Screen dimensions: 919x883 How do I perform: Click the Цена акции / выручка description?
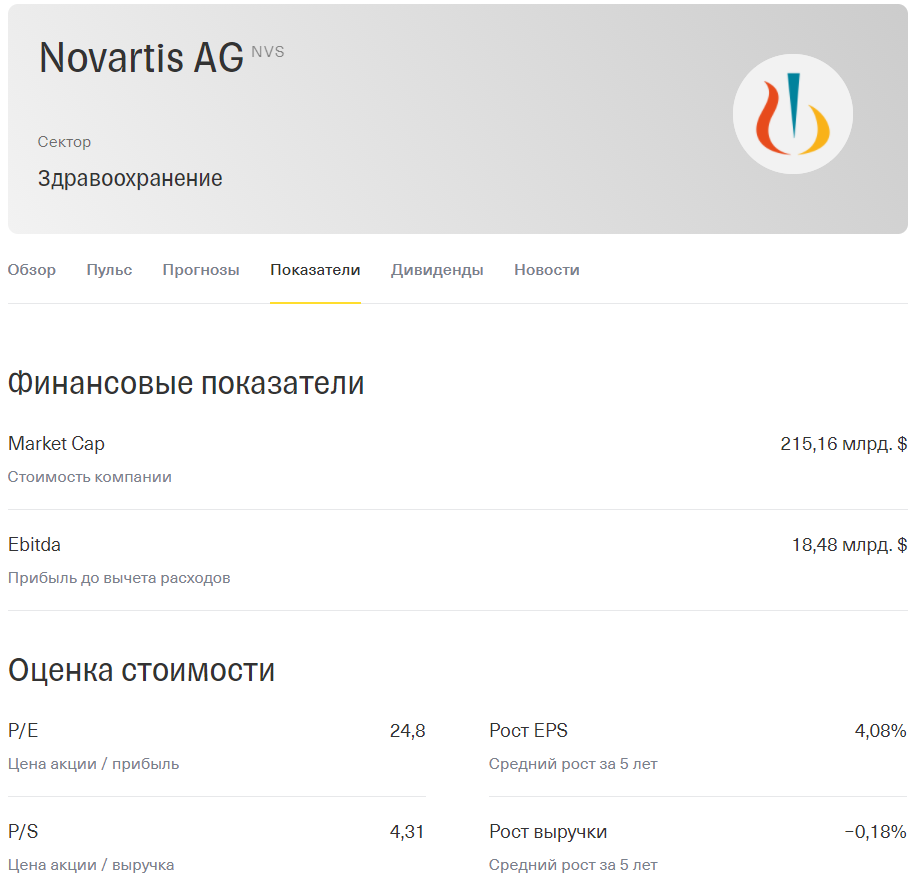coord(91,864)
